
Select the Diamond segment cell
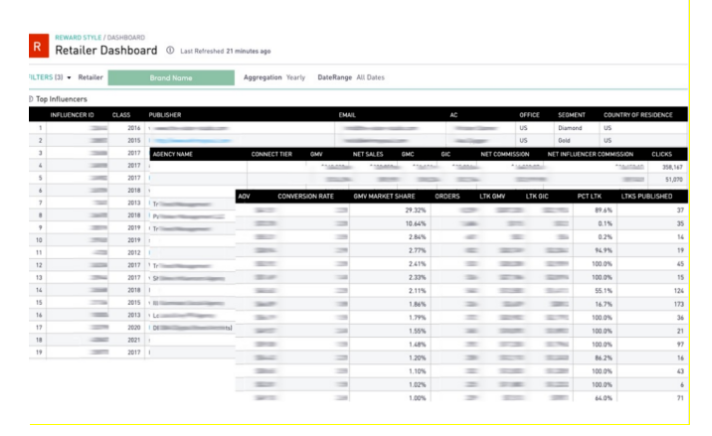tap(570, 128)
